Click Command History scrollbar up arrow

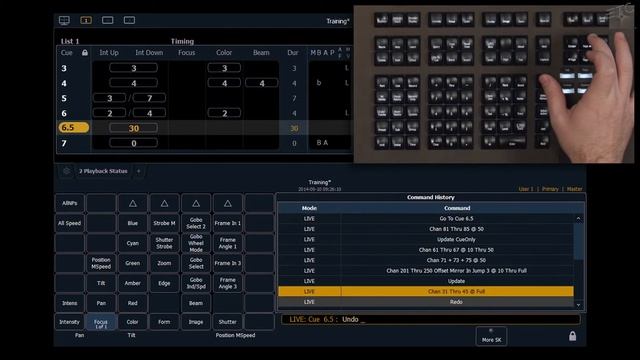tap(578, 219)
